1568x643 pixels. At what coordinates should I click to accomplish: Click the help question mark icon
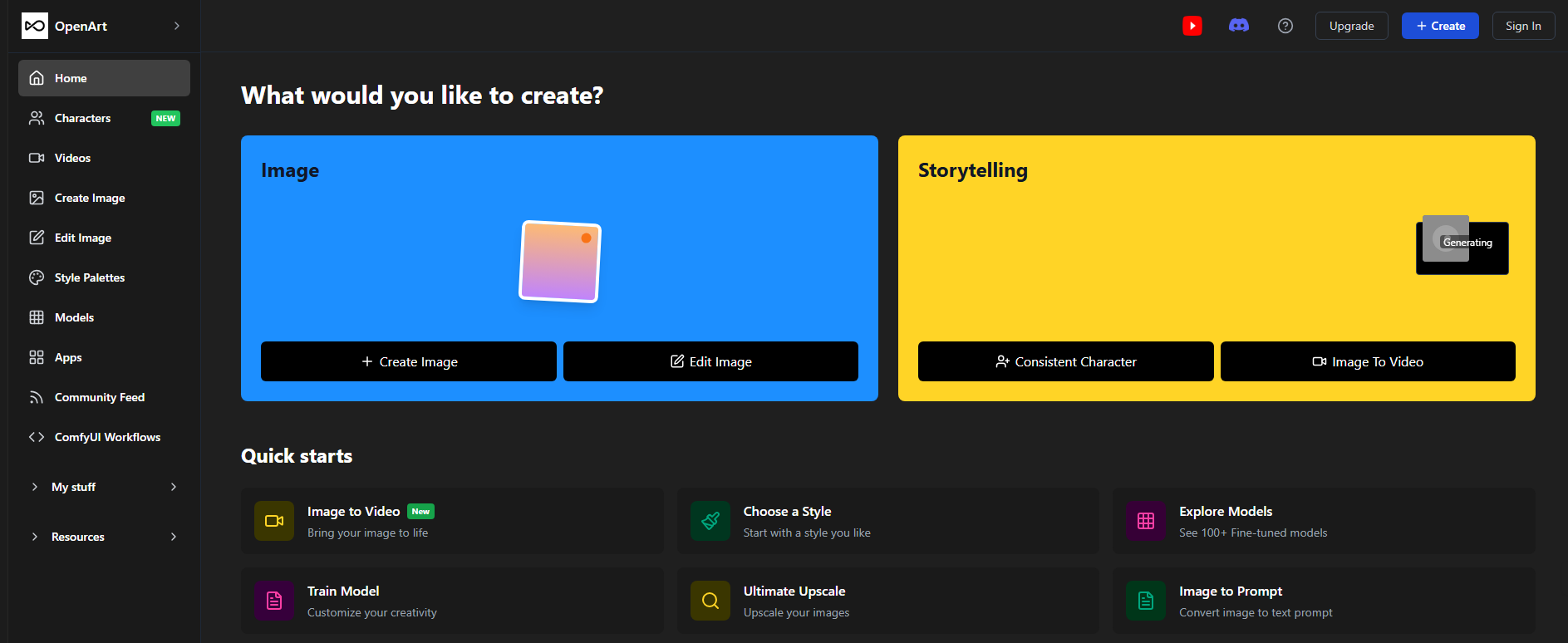coord(1285,26)
